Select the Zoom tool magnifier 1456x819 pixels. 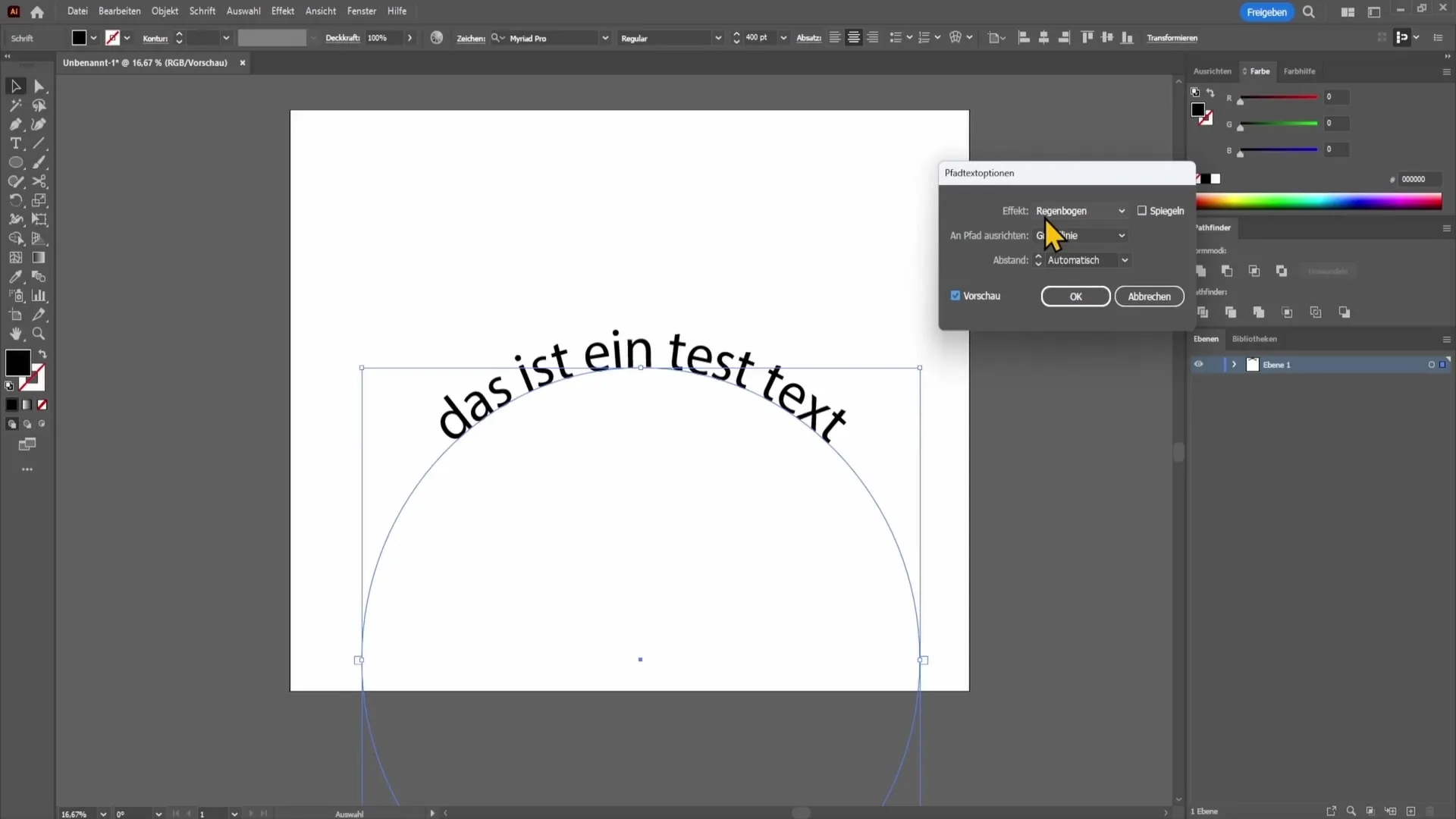coord(39,334)
